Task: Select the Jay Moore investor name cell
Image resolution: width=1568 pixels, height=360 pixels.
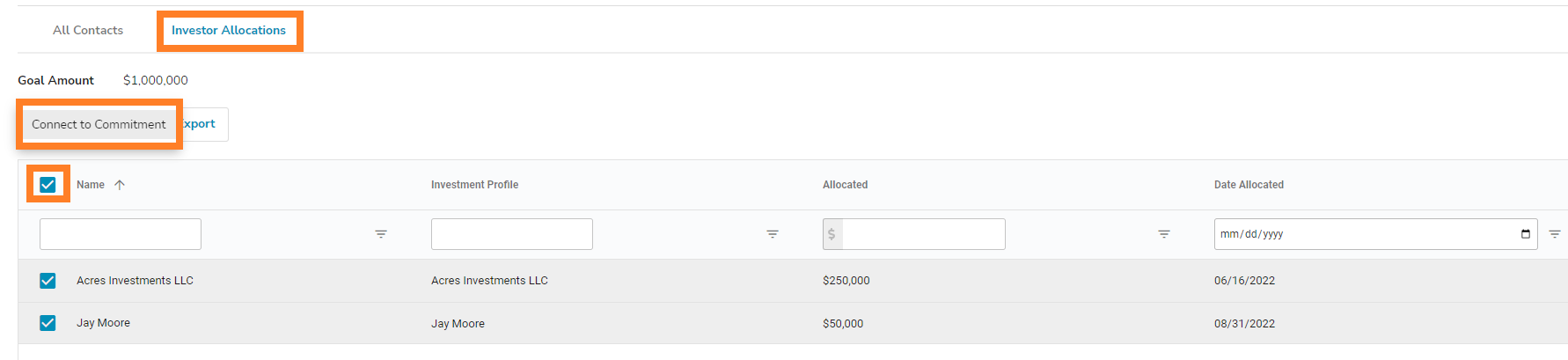Action: pos(103,323)
